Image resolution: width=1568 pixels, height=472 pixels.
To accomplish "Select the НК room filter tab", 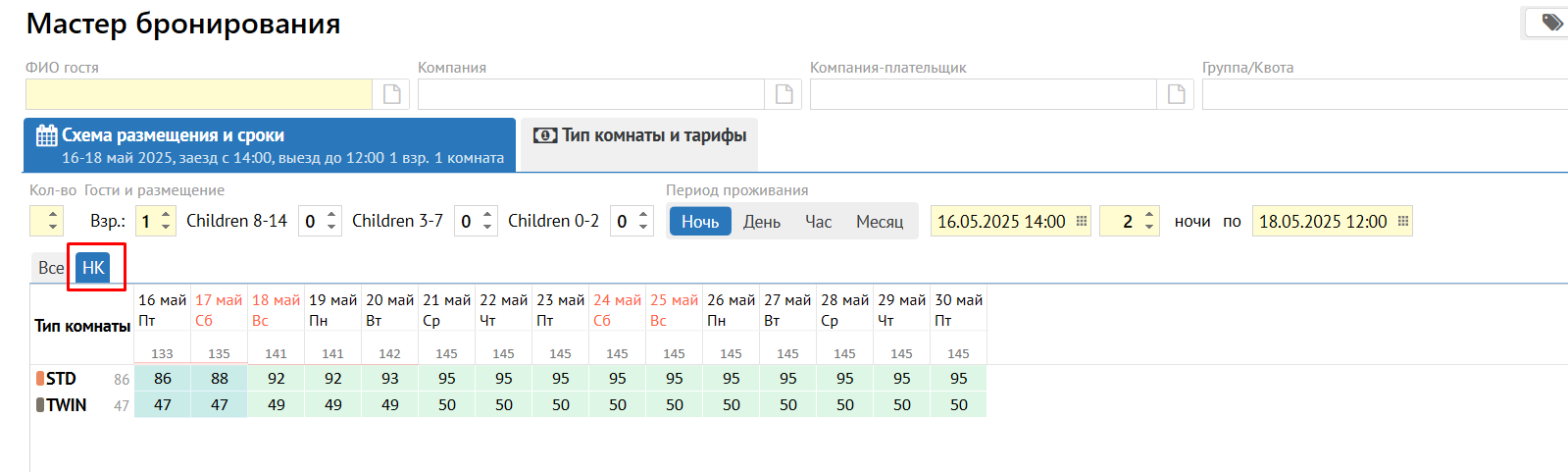I will click(x=93, y=268).
